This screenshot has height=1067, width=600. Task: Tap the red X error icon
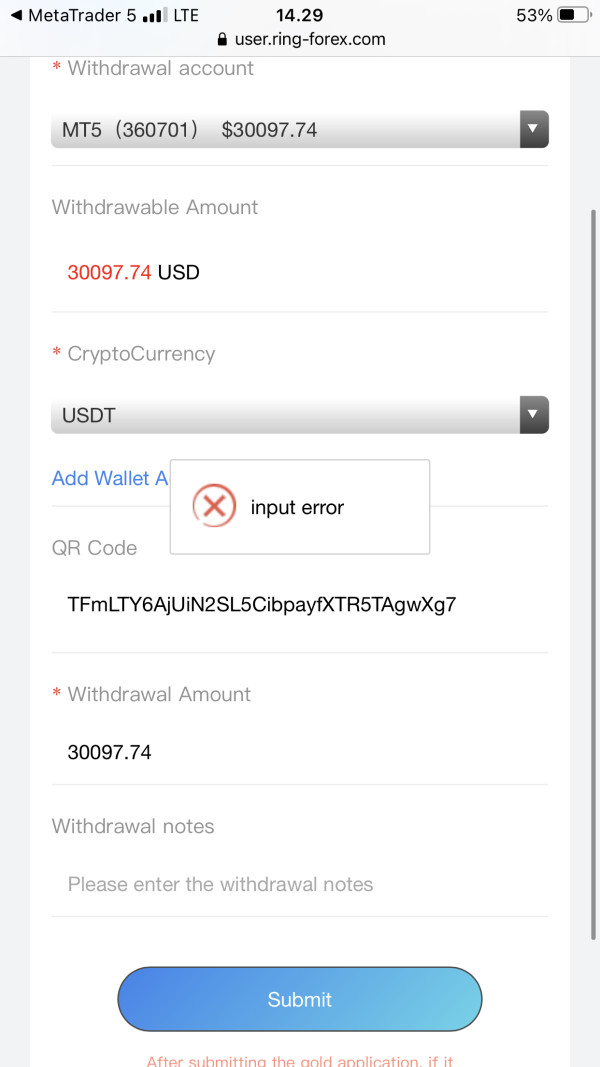pos(214,507)
